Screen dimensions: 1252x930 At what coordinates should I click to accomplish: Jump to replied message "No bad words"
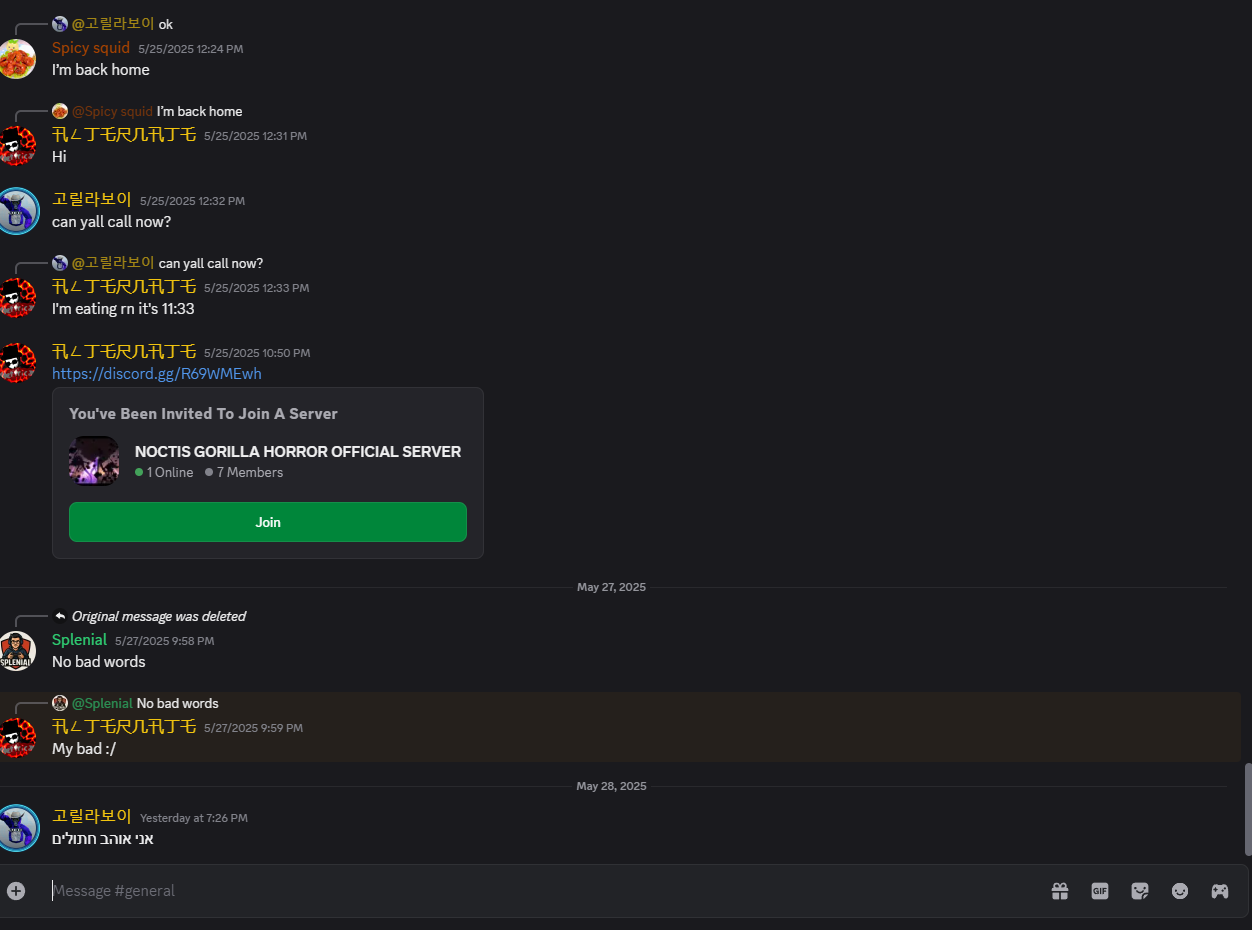point(177,703)
